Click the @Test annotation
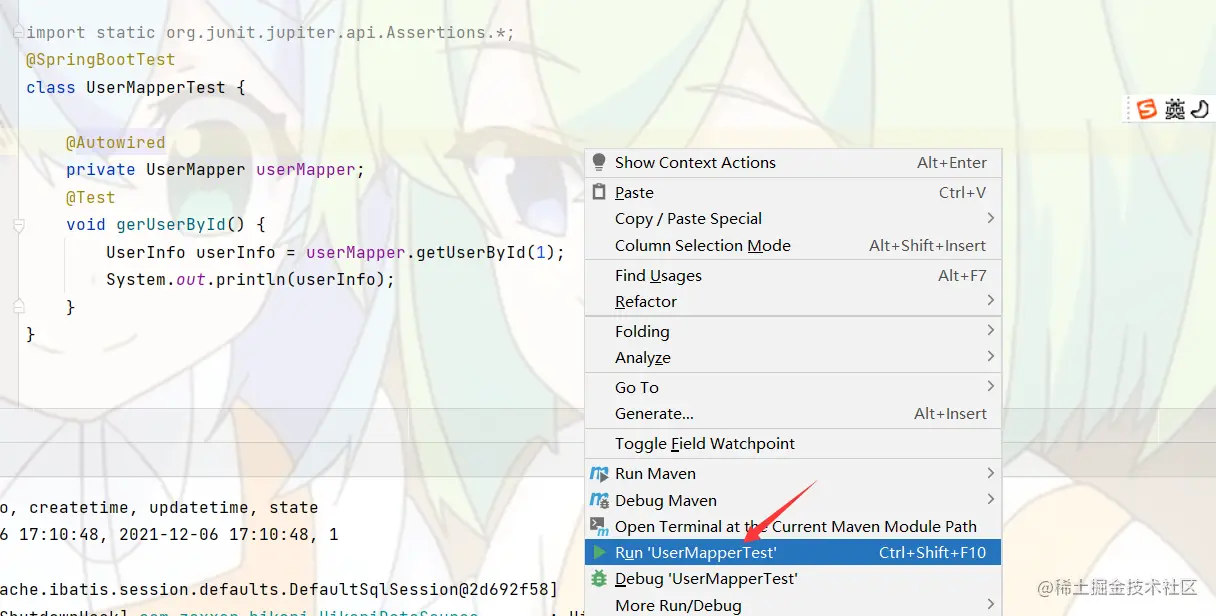The height and width of the screenshot is (616, 1216). tap(91, 197)
